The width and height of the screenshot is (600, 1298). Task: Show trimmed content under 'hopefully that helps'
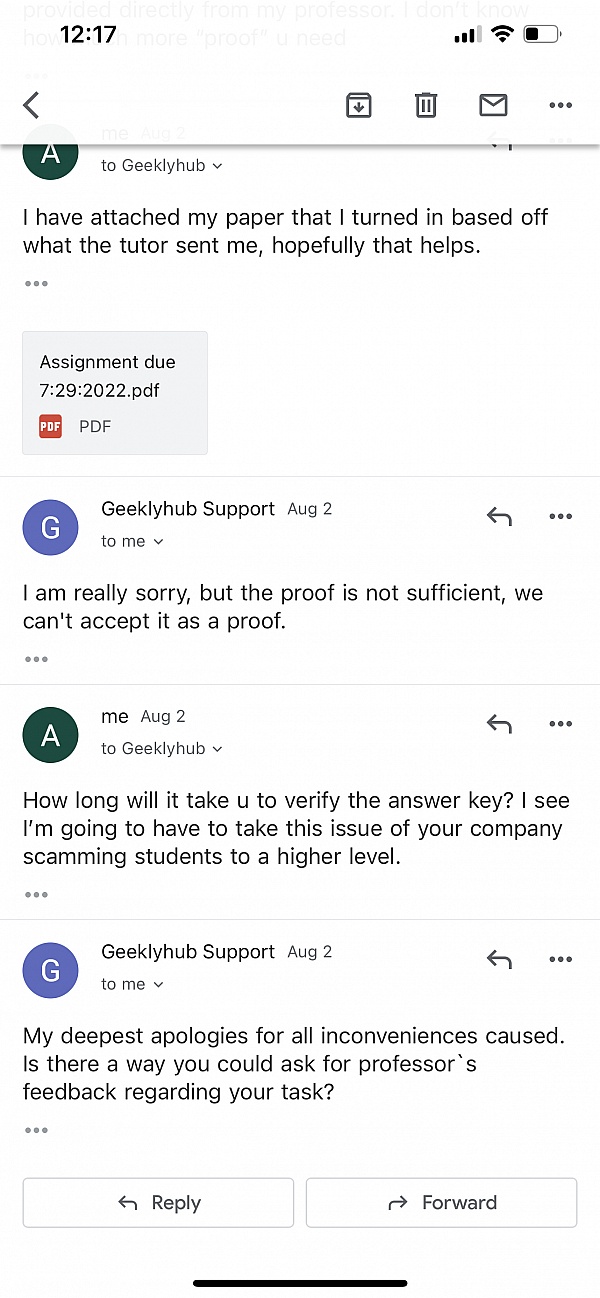36,283
